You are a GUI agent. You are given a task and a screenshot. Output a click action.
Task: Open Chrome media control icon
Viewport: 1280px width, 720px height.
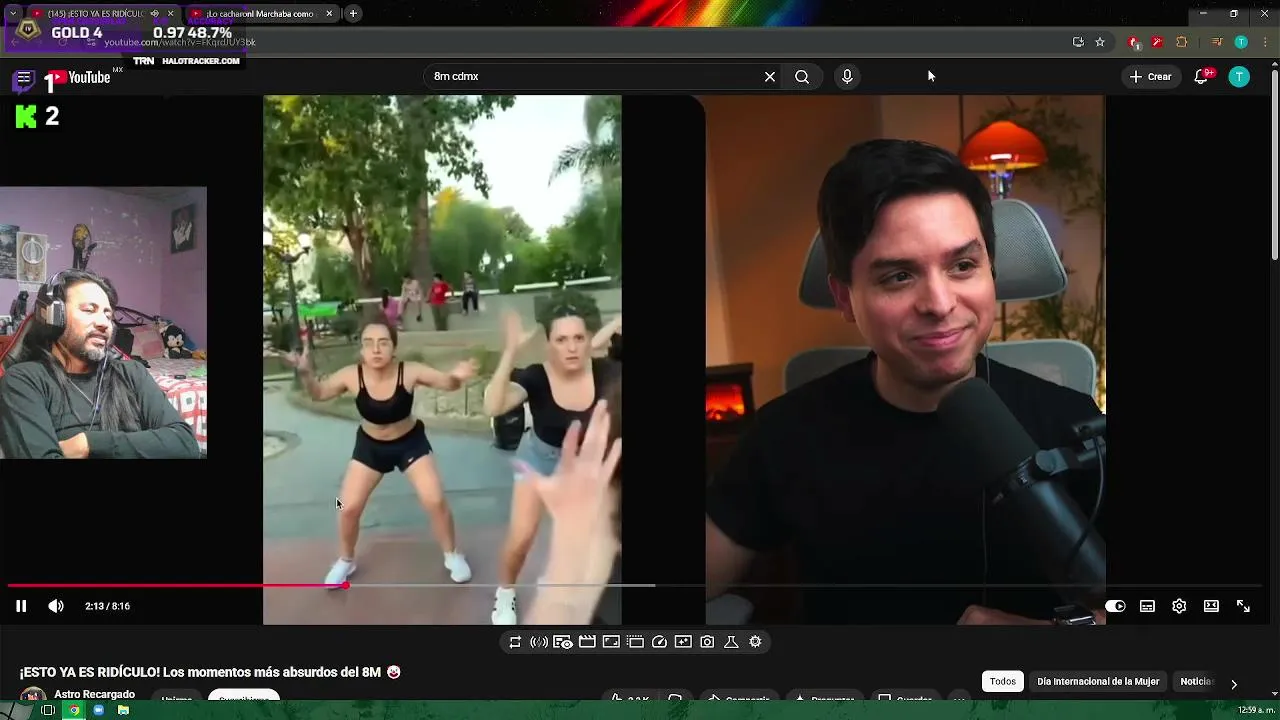point(1217,42)
